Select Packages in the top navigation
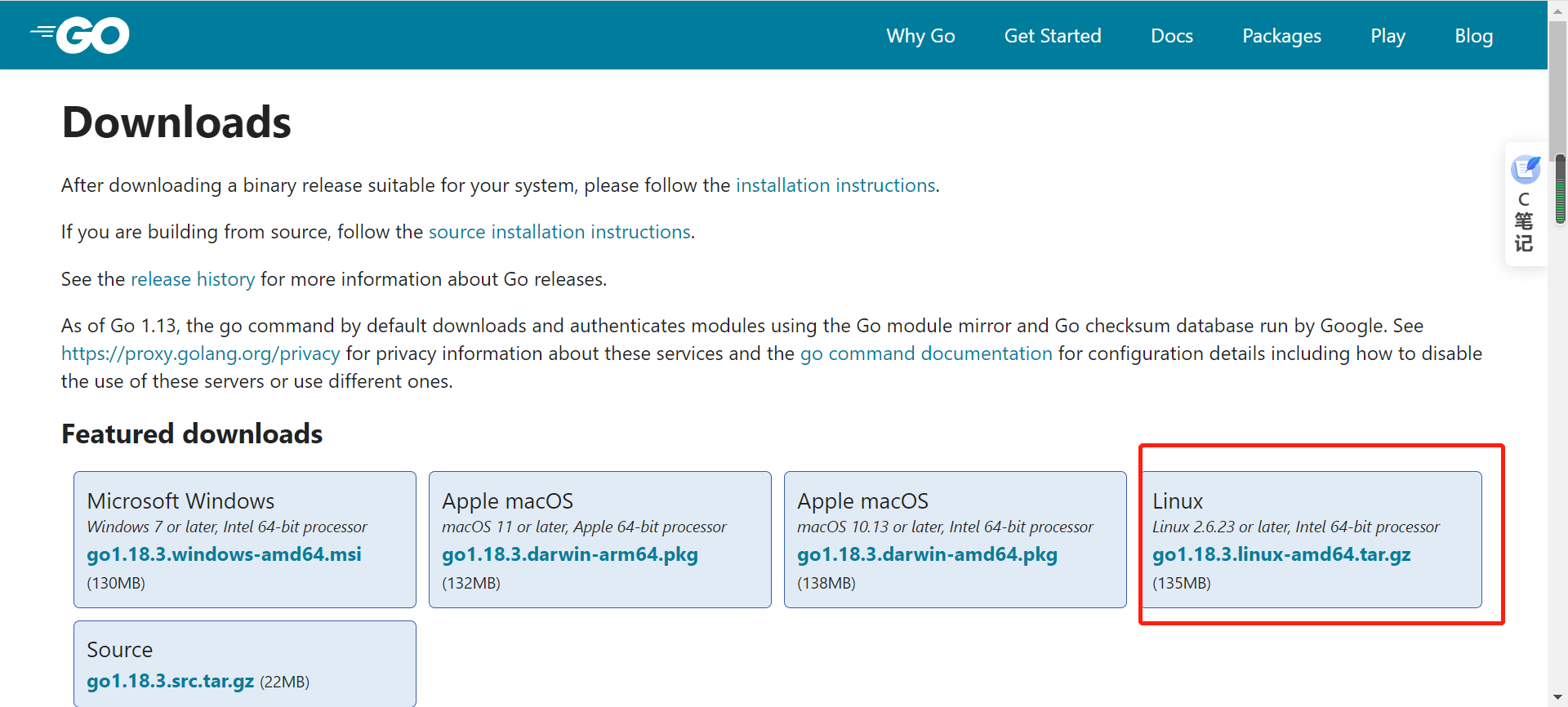Image resolution: width=1568 pixels, height=707 pixels. tap(1281, 36)
